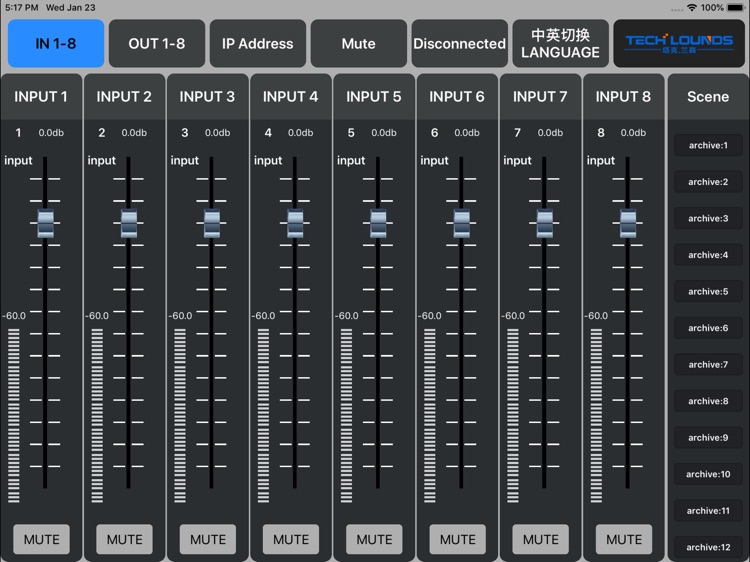Click the INPUT 1 fader knob
This screenshot has height=562, width=750.
(x=45, y=223)
